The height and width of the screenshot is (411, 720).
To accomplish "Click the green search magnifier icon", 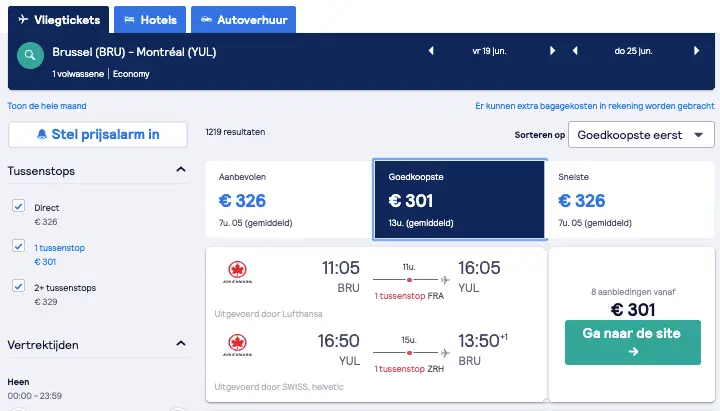I will [x=30, y=56].
